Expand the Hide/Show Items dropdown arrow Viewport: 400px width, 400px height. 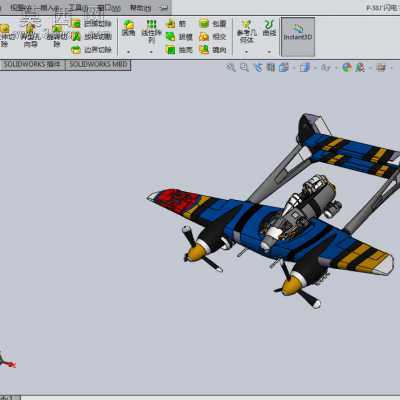point(336,68)
